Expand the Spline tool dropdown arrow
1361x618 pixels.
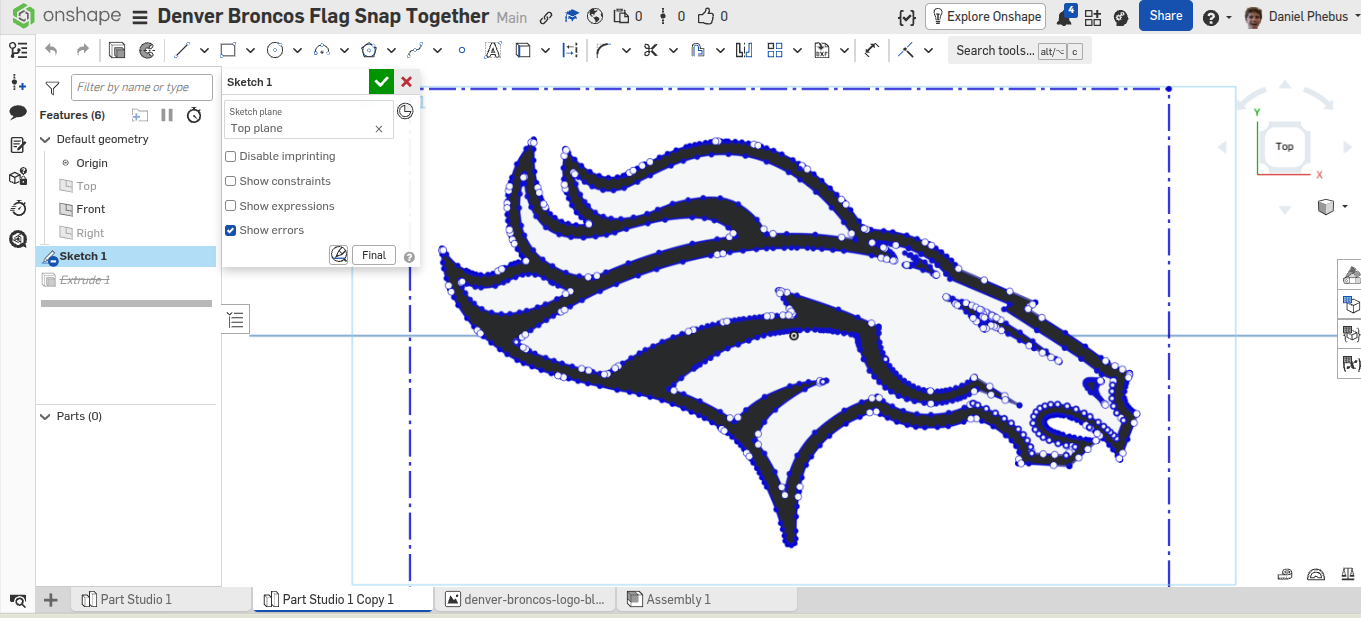[x=438, y=50]
